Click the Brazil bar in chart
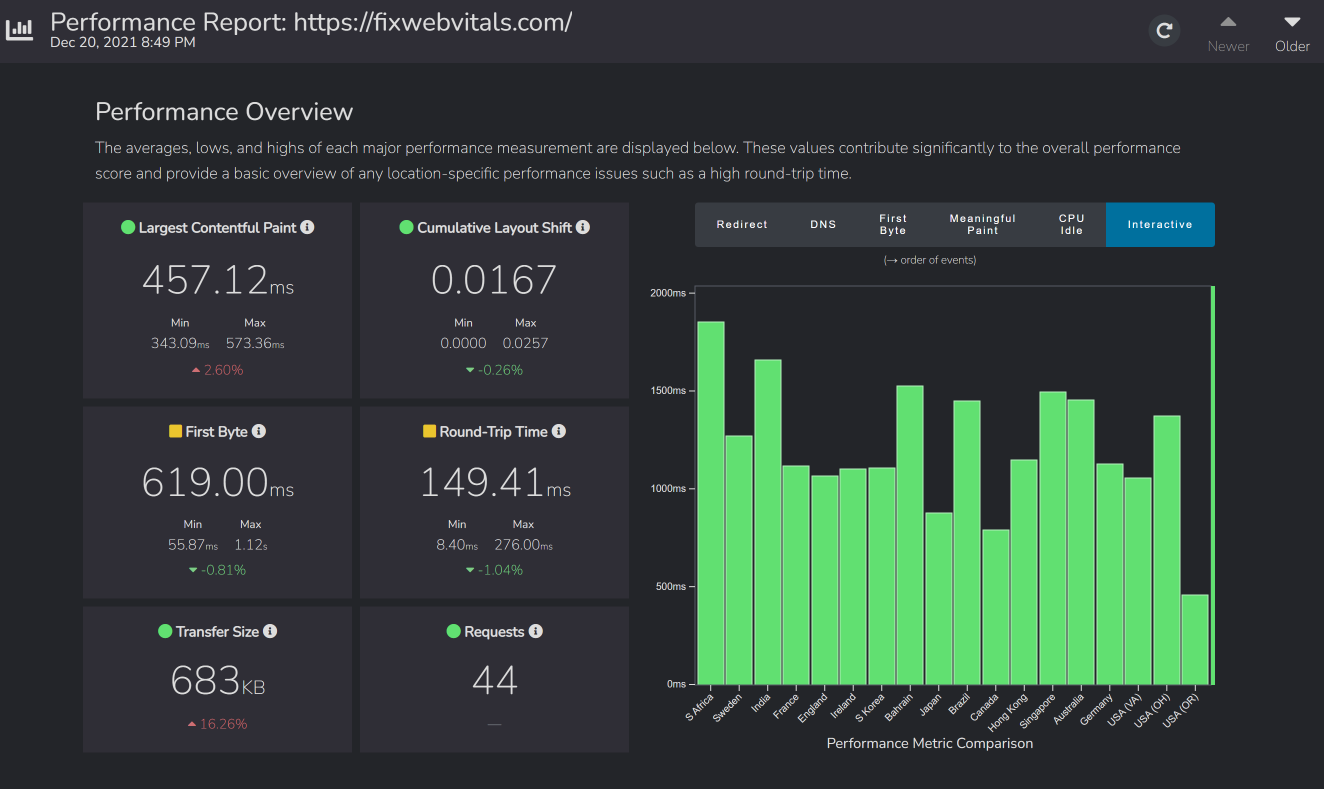Screen dimensions: 1324x789 coord(967,543)
